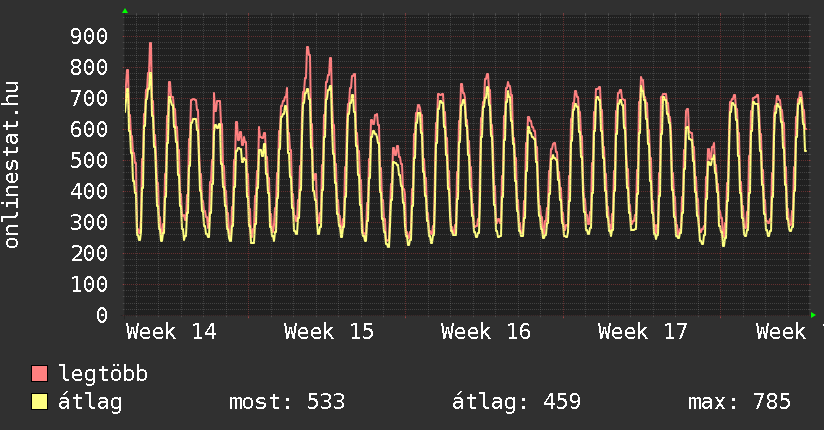The width and height of the screenshot is (824, 430).
Task: Click the 100 y-axis tick label
Action: pos(89,284)
